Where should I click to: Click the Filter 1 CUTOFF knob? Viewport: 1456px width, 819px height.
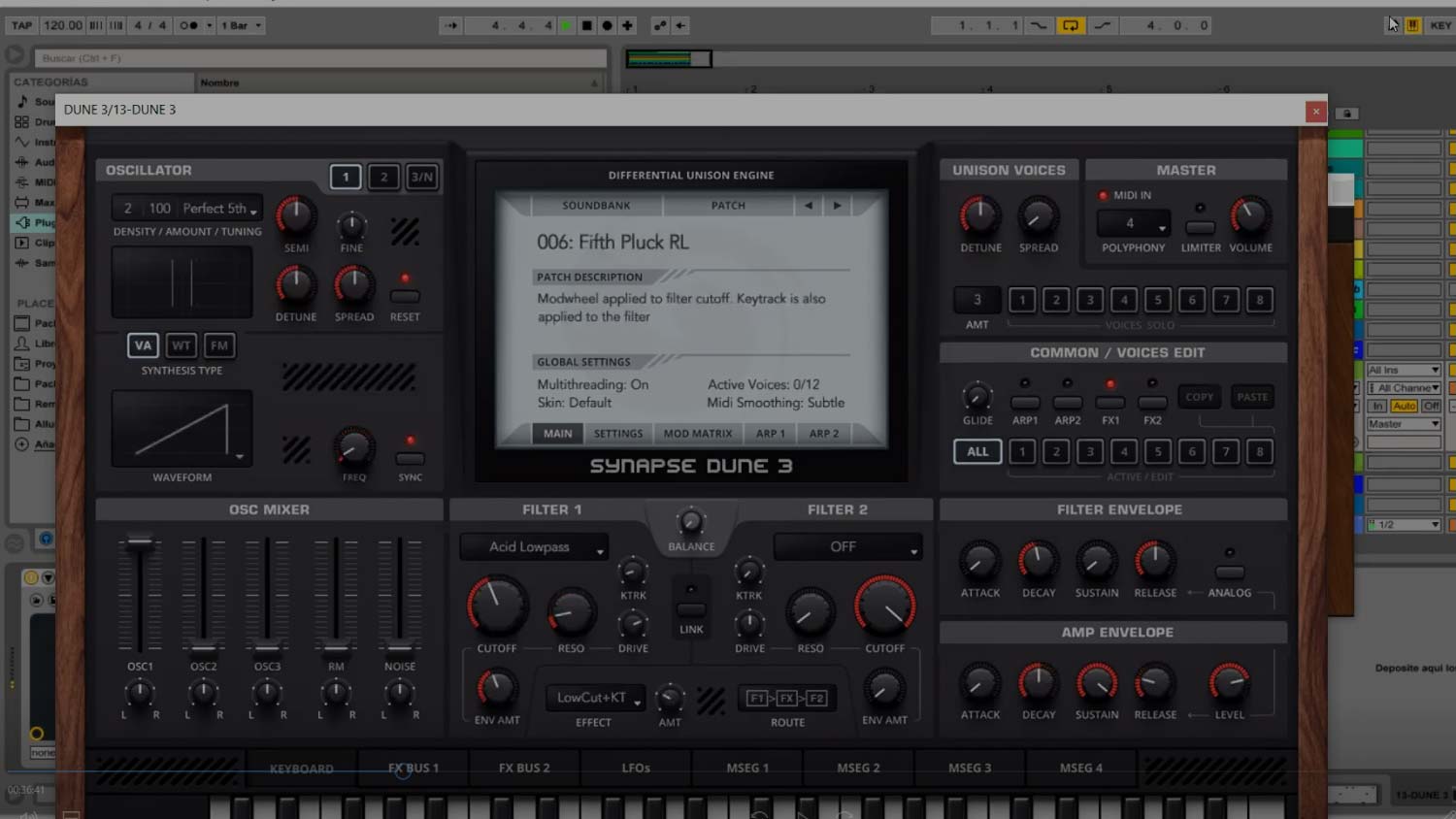pos(497,606)
